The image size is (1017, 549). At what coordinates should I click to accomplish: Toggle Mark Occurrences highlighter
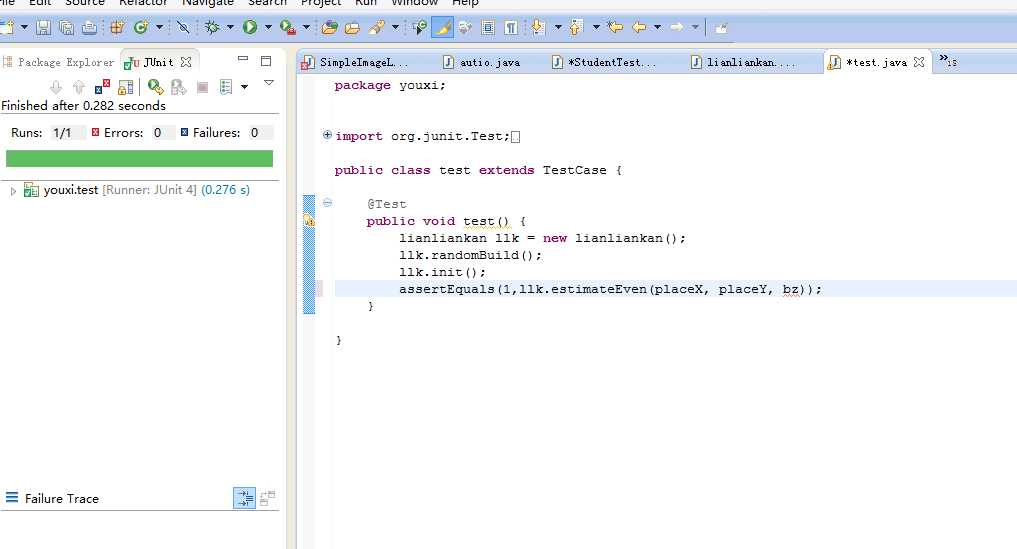coord(442,27)
